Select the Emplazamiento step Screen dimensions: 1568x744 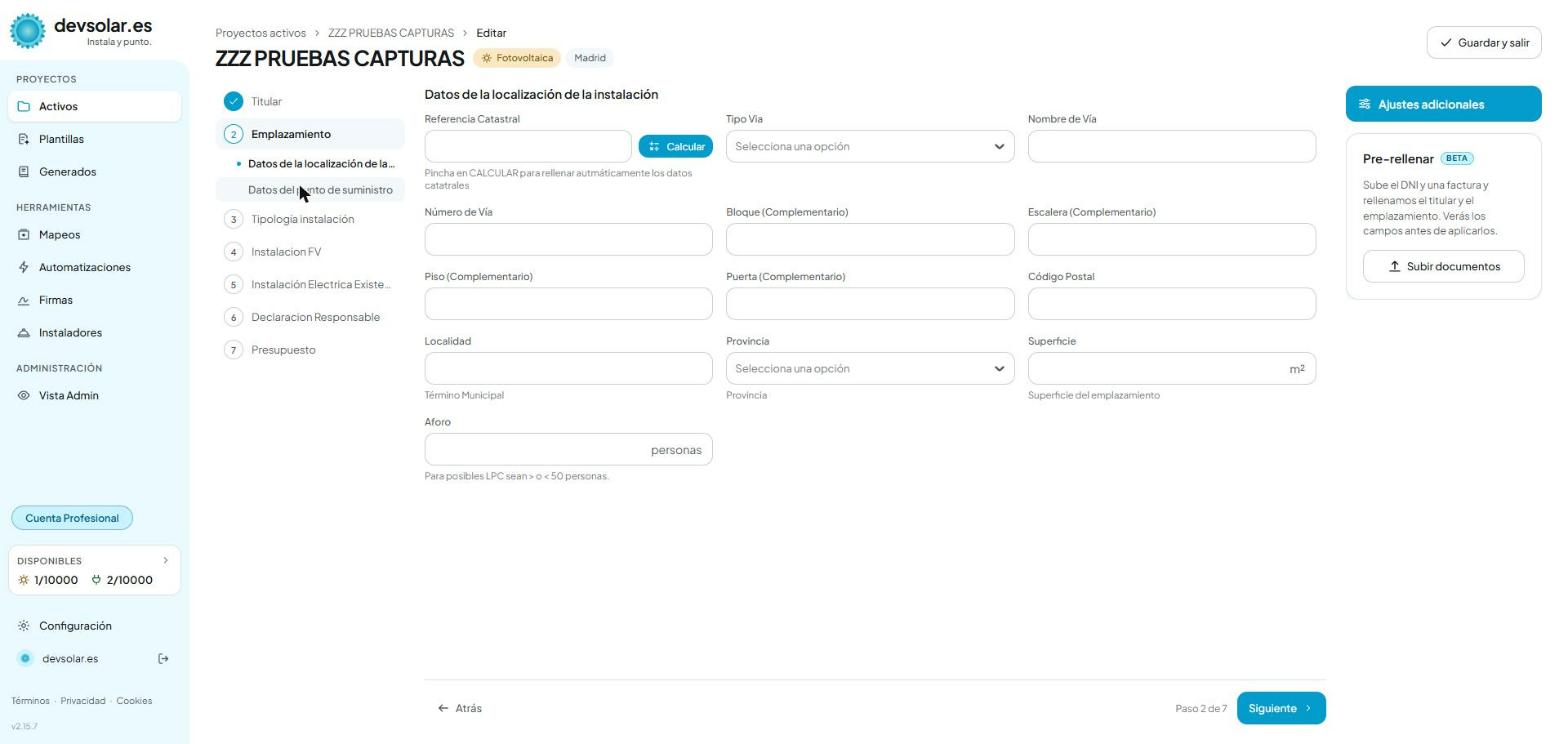point(310,134)
